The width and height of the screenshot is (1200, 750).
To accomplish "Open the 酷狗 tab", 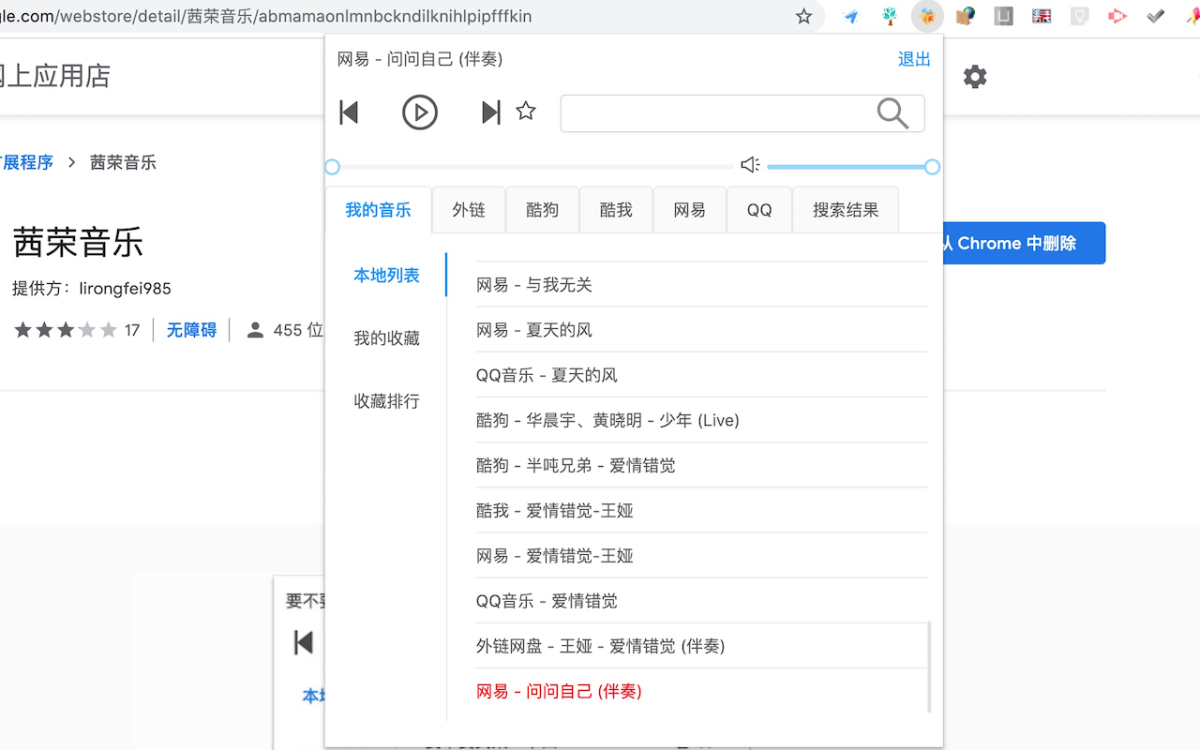I will coord(542,210).
